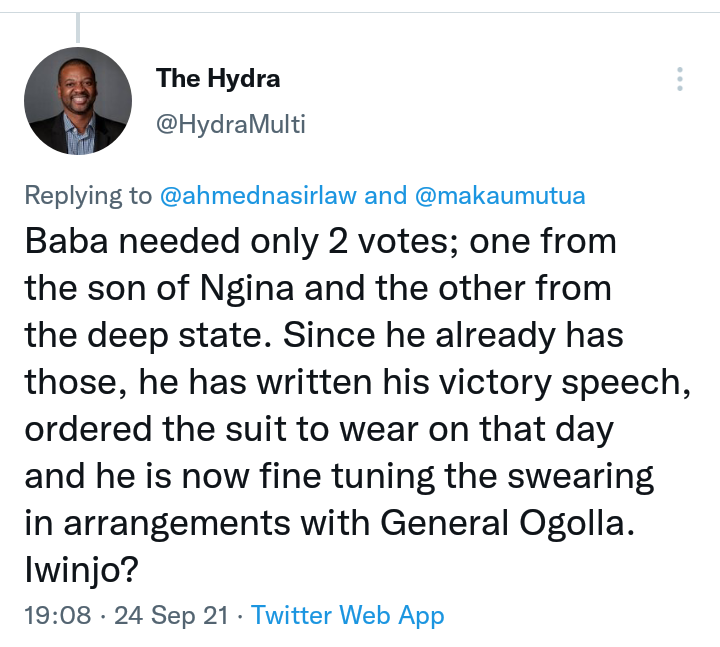Viewport: 720px width, 647px height.
Task: Click the word "Baba" in the tweet
Action: pyautogui.click(x=67, y=241)
